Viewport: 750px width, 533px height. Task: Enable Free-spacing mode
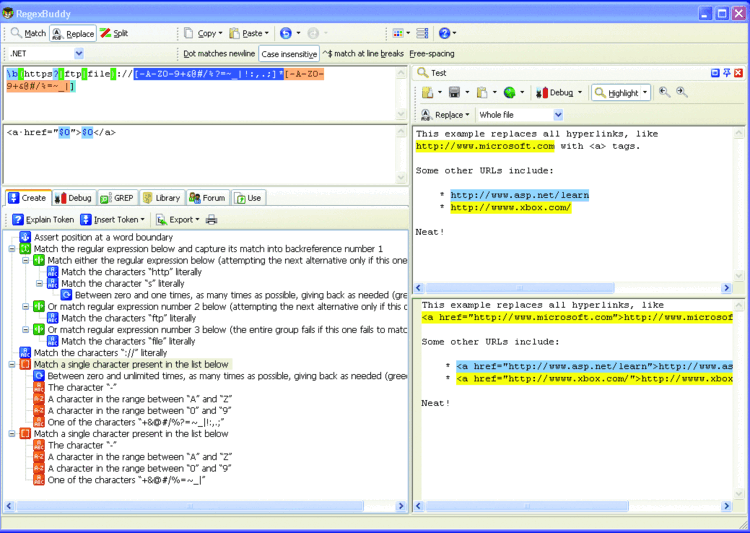[x=432, y=54]
